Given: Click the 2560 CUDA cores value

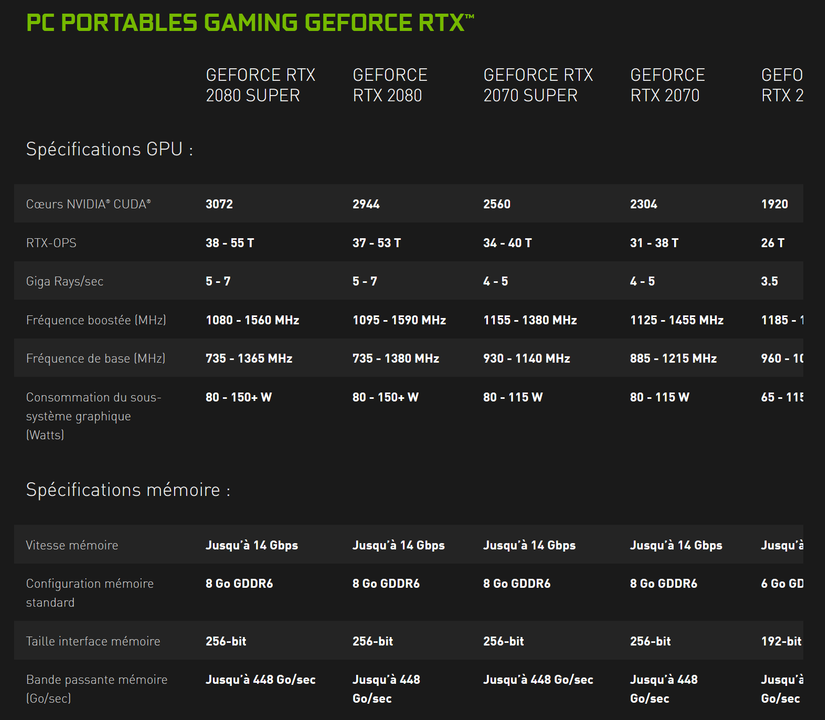Looking at the screenshot, I should click(x=497, y=204).
